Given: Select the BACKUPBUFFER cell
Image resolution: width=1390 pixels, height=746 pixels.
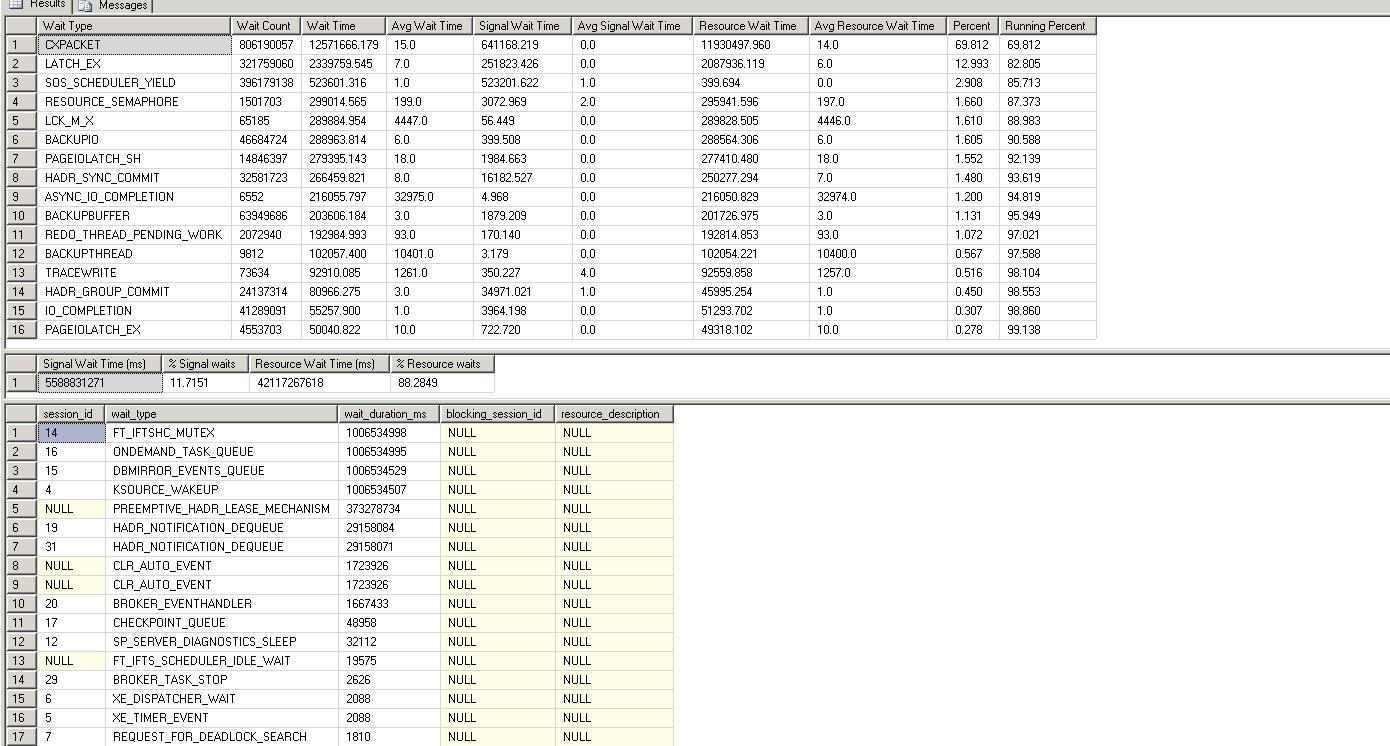Looking at the screenshot, I should click(134, 216).
